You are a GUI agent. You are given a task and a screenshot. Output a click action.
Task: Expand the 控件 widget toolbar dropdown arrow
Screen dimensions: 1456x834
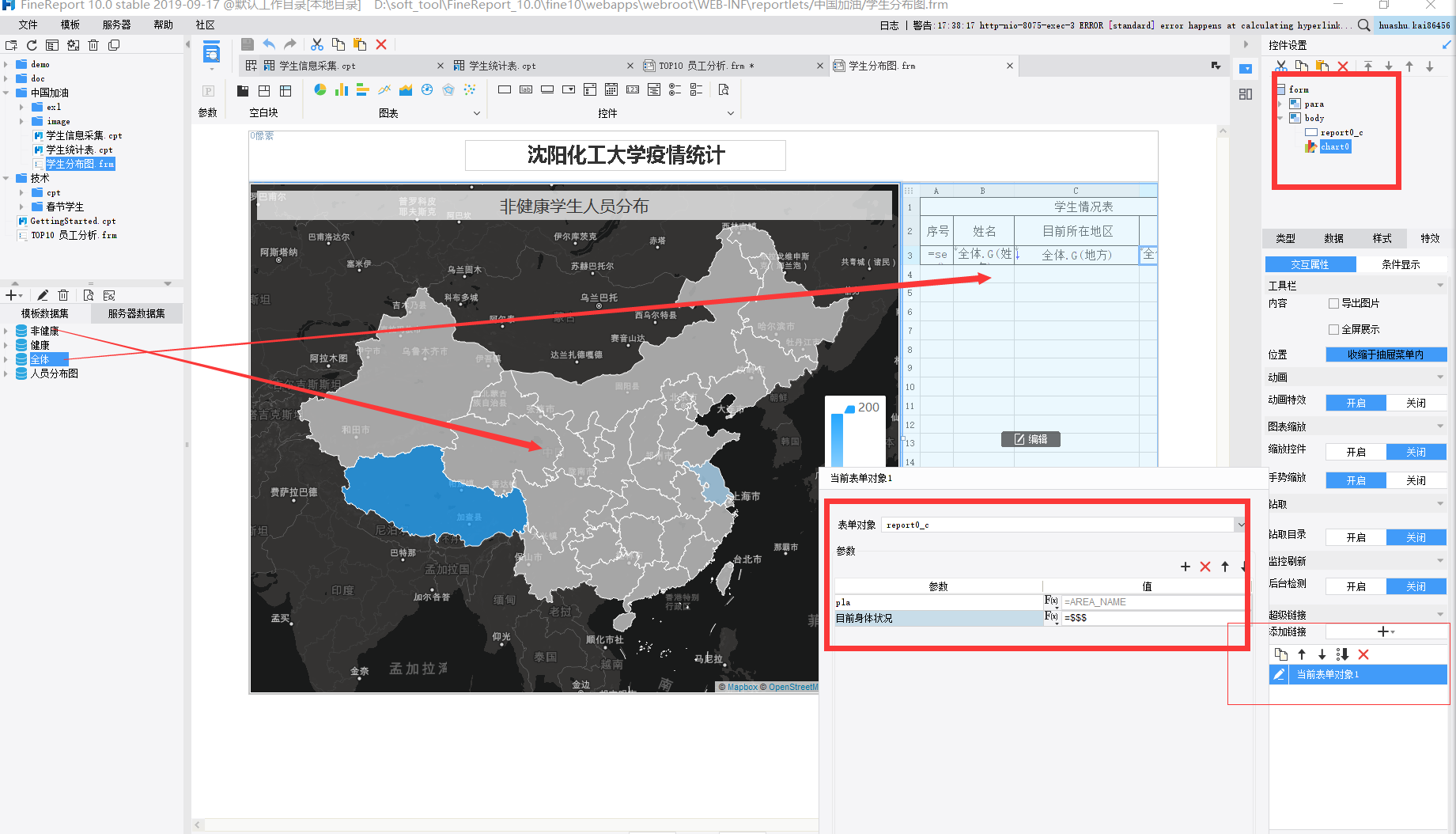(x=731, y=113)
